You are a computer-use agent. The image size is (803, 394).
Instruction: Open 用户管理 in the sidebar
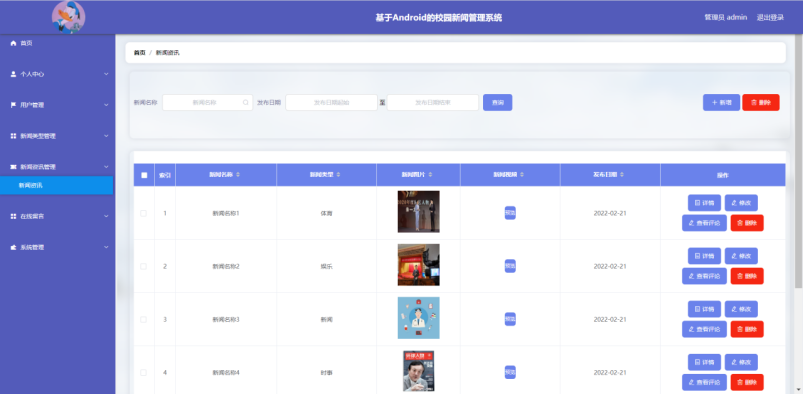click(56, 105)
